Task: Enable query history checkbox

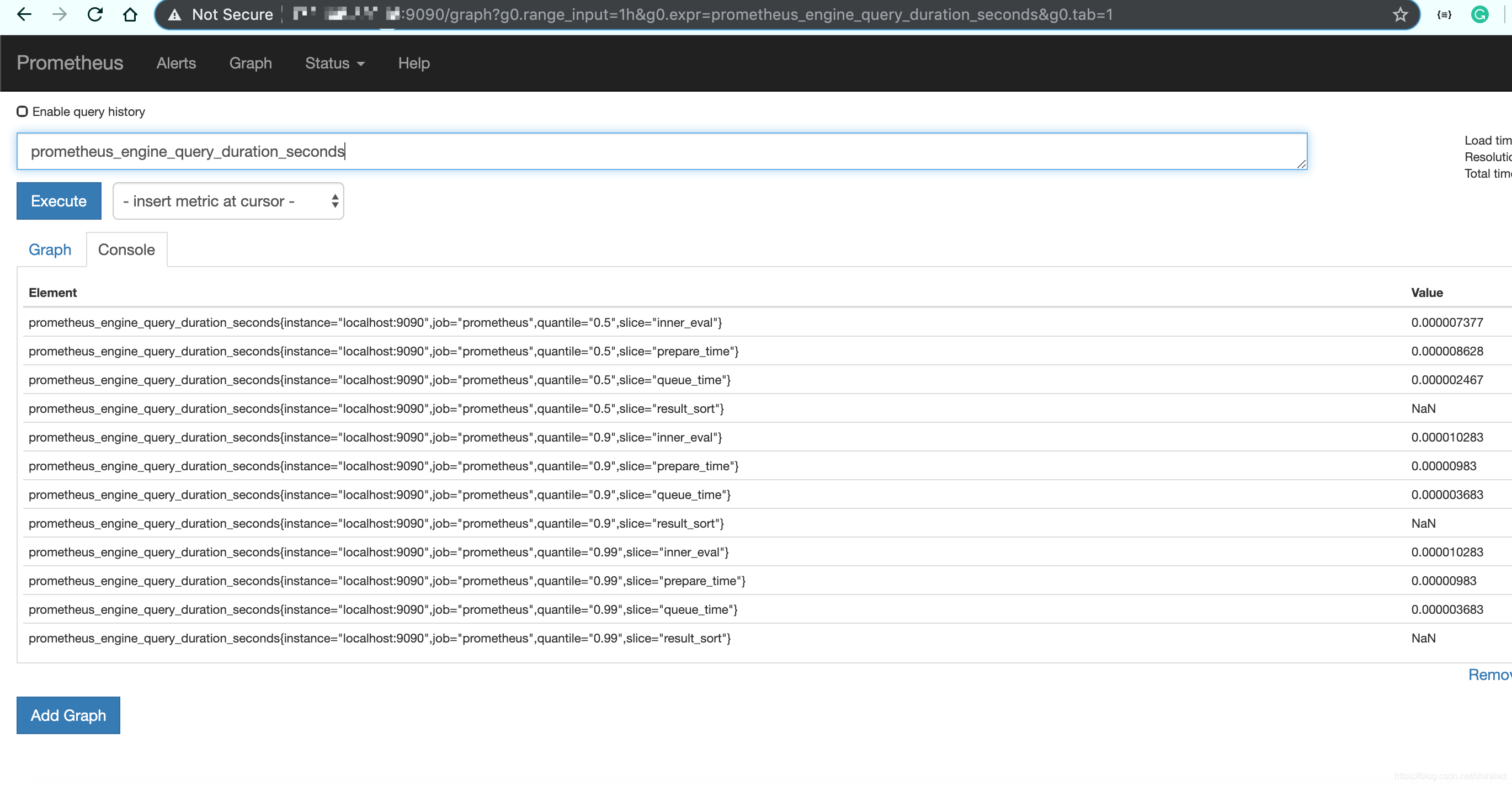Action: click(22, 111)
